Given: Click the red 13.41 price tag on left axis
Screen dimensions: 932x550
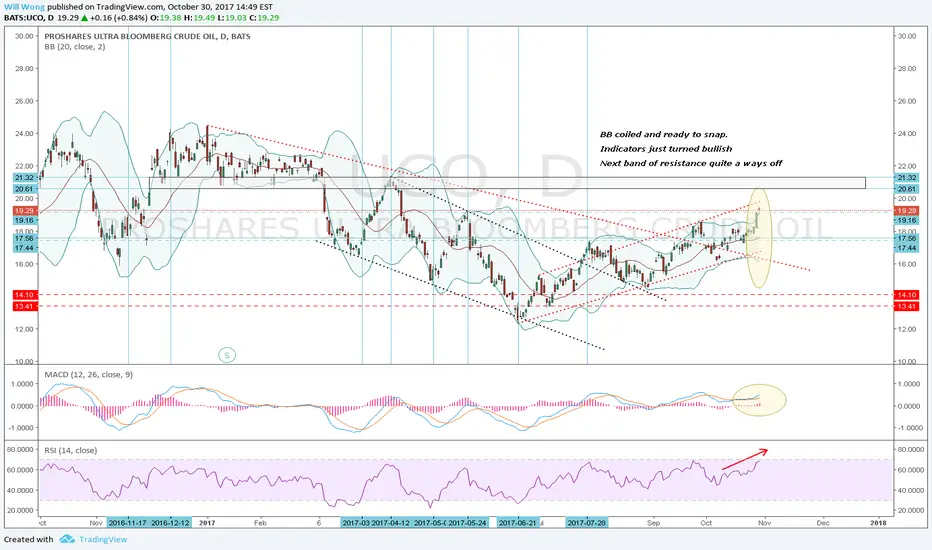Looking at the screenshot, I should click(x=24, y=306).
